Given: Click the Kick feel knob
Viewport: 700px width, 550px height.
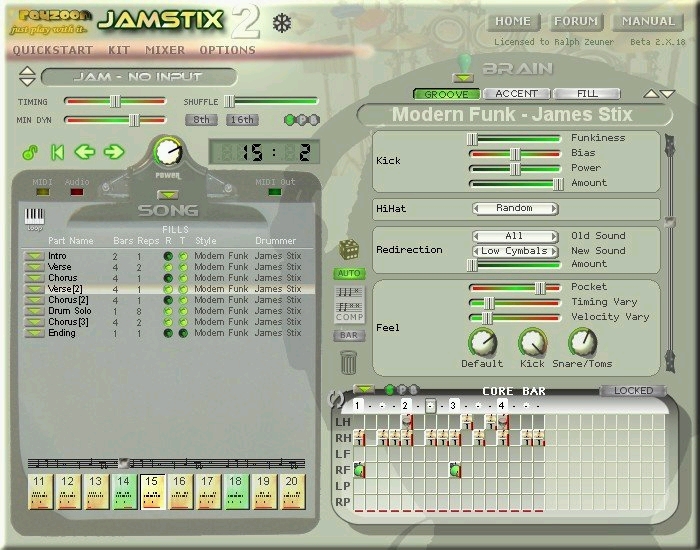Looking at the screenshot, I should point(533,342).
